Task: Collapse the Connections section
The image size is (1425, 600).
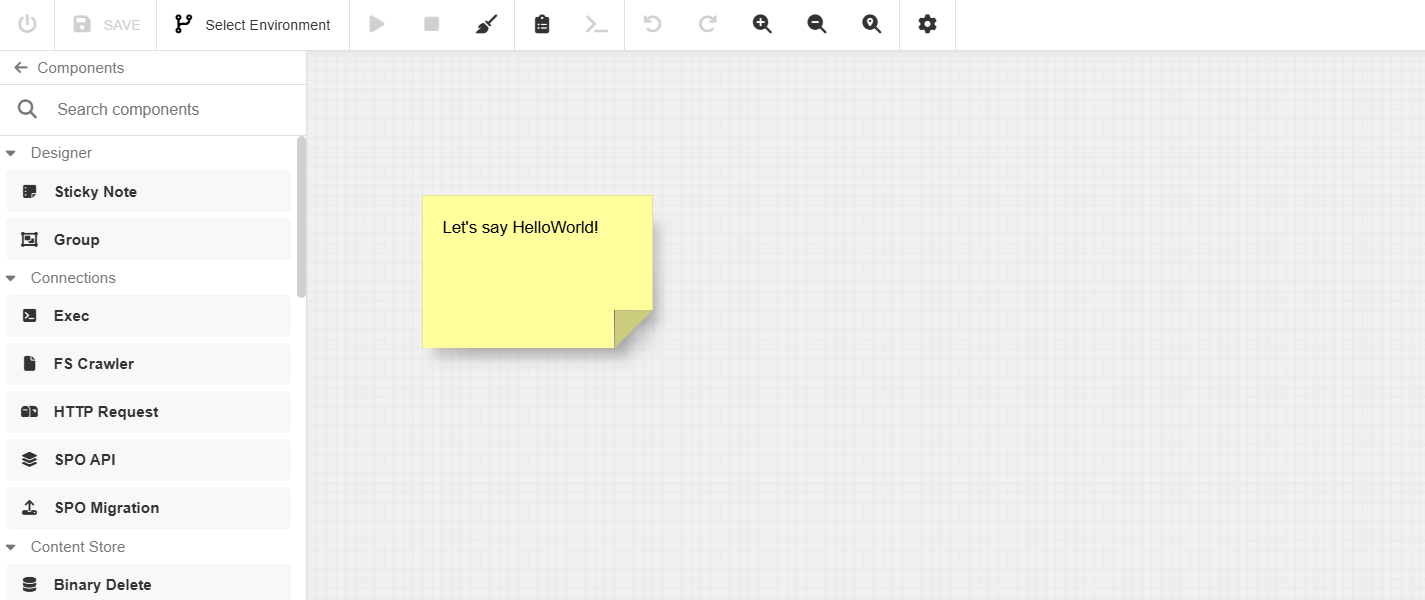Action: [11, 278]
